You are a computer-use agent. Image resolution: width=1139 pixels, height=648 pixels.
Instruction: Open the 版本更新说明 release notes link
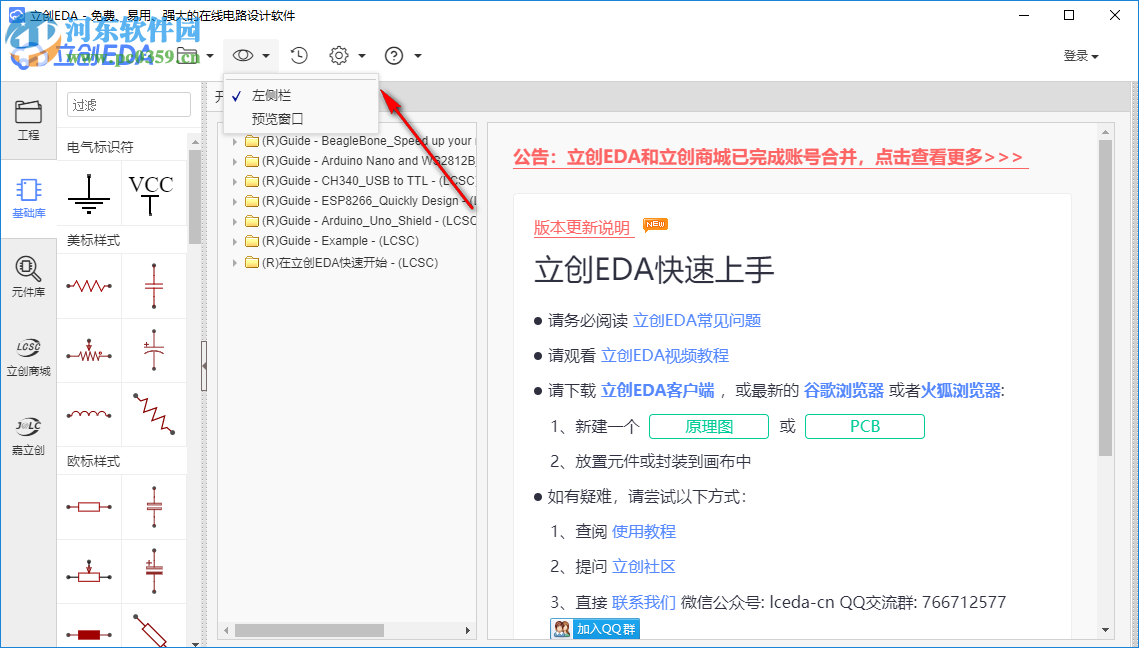point(582,227)
